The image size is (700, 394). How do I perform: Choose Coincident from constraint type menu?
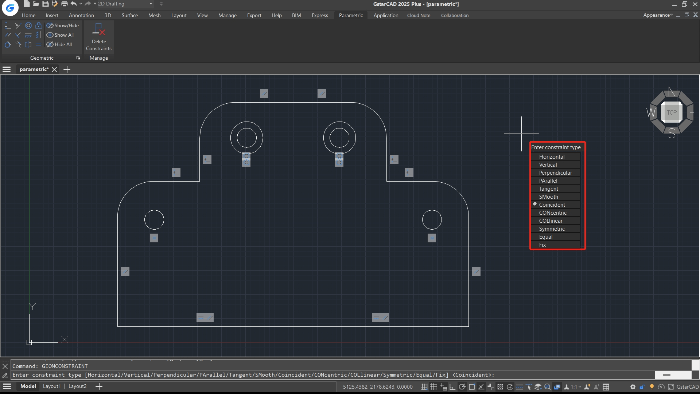[x=556, y=205]
